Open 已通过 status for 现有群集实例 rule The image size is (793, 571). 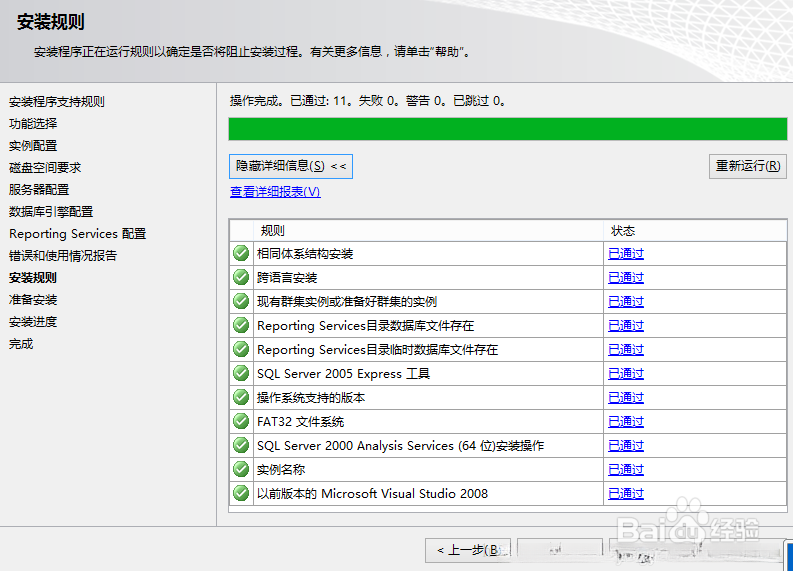tap(626, 301)
